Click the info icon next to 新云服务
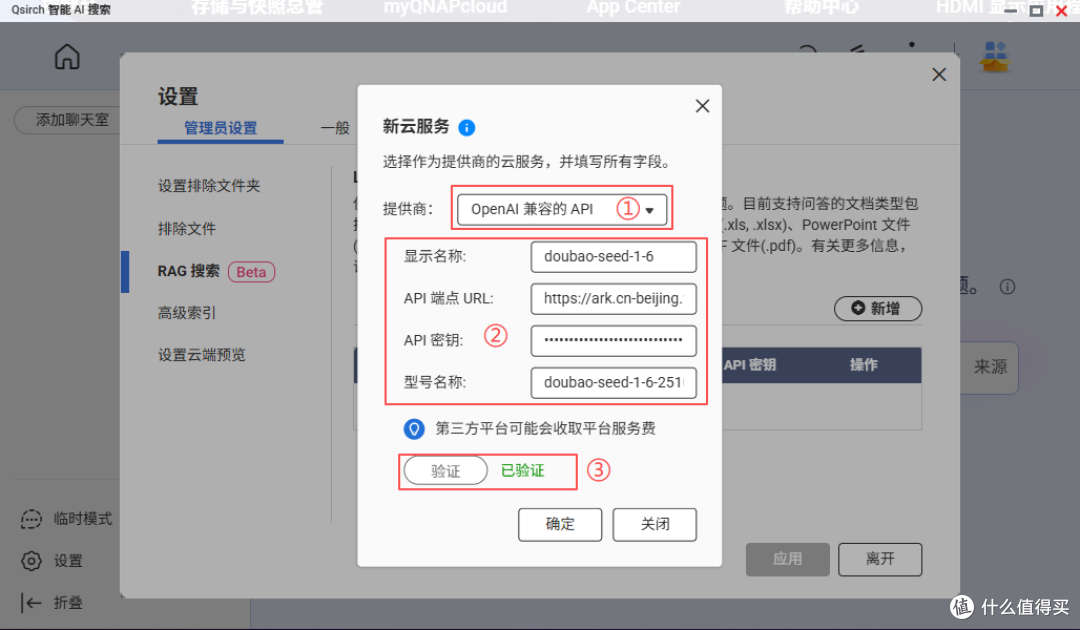The height and width of the screenshot is (630, 1080). [466, 127]
